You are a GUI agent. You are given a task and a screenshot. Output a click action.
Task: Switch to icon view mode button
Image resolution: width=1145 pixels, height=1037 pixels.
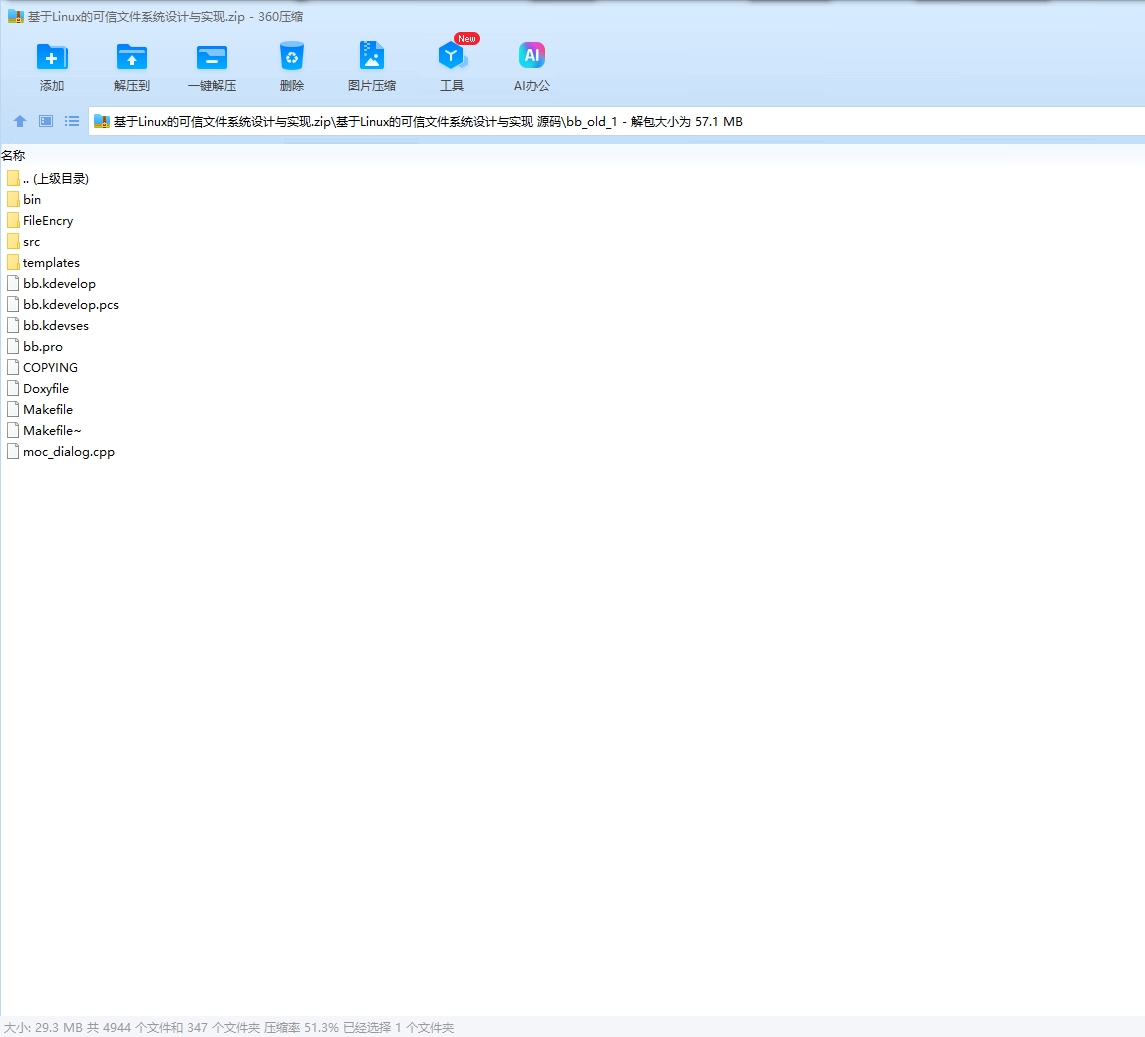pyautogui.click(x=46, y=121)
